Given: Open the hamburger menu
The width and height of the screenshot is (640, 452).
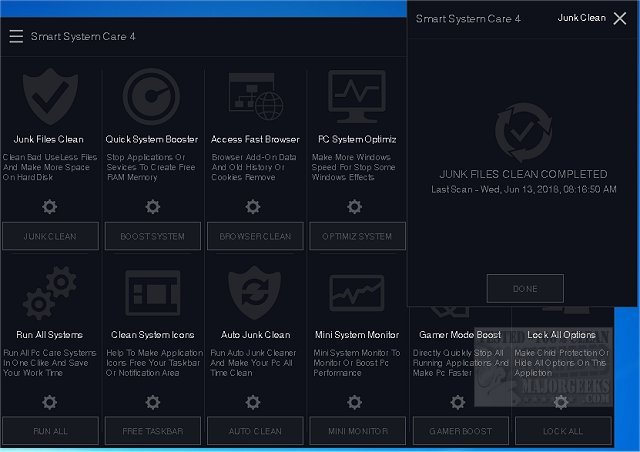Looking at the screenshot, I should pos(16,36).
